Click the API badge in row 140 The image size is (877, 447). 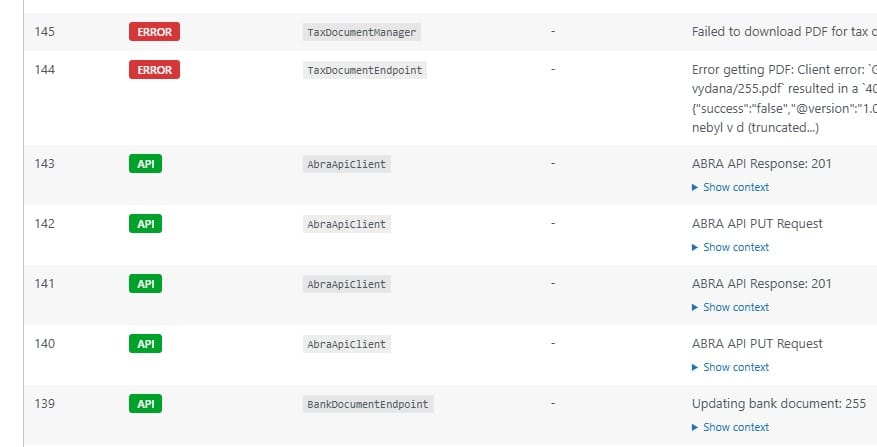[x=145, y=344]
